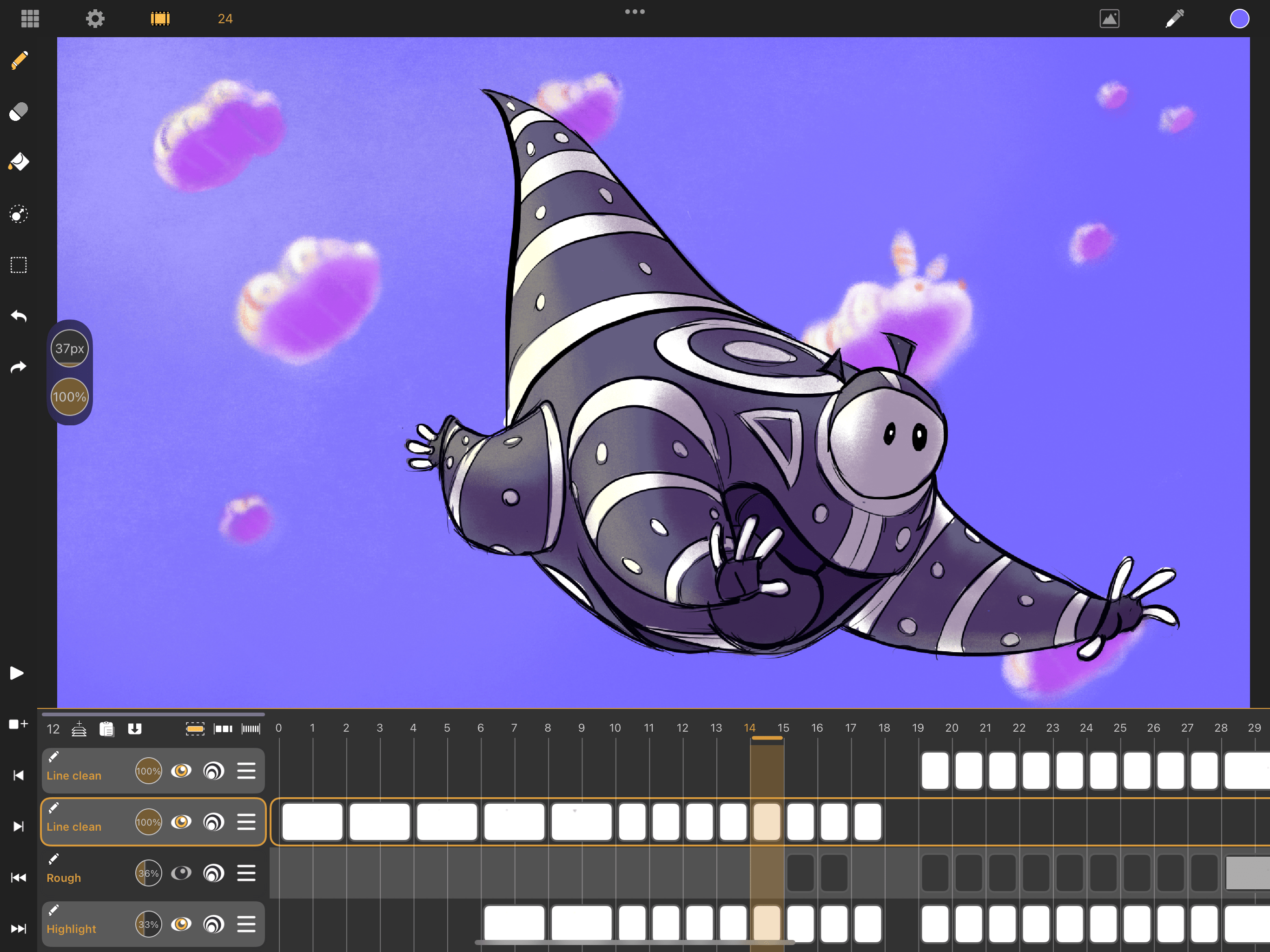Image resolution: width=1270 pixels, height=952 pixels.
Task: Play the animation
Action: pos(17,673)
